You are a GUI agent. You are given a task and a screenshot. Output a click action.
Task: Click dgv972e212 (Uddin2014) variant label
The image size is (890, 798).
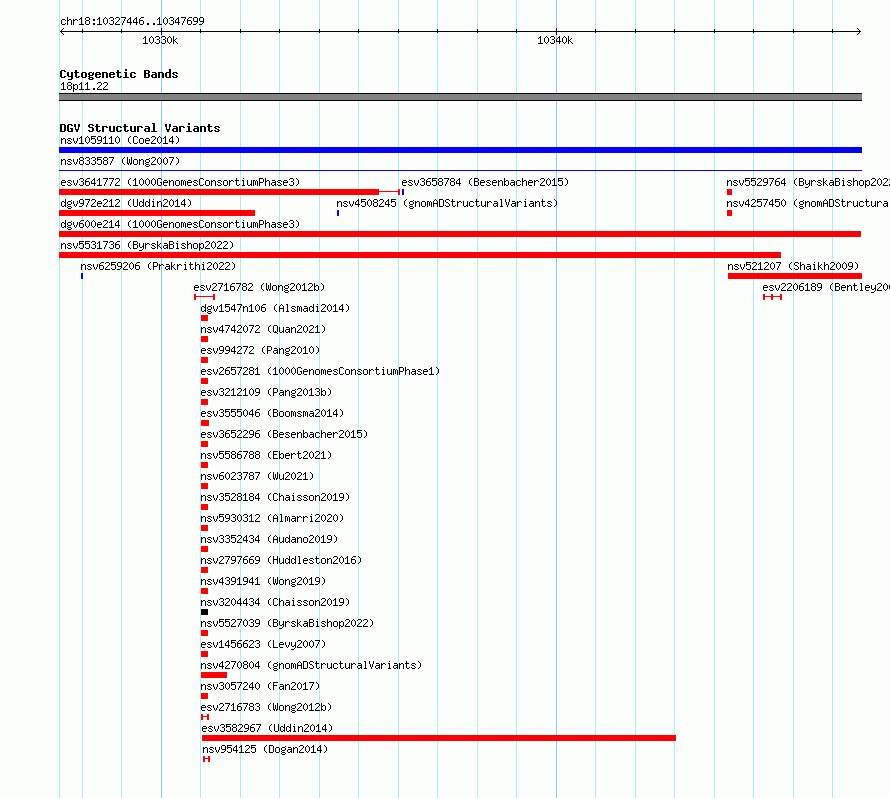coord(126,203)
